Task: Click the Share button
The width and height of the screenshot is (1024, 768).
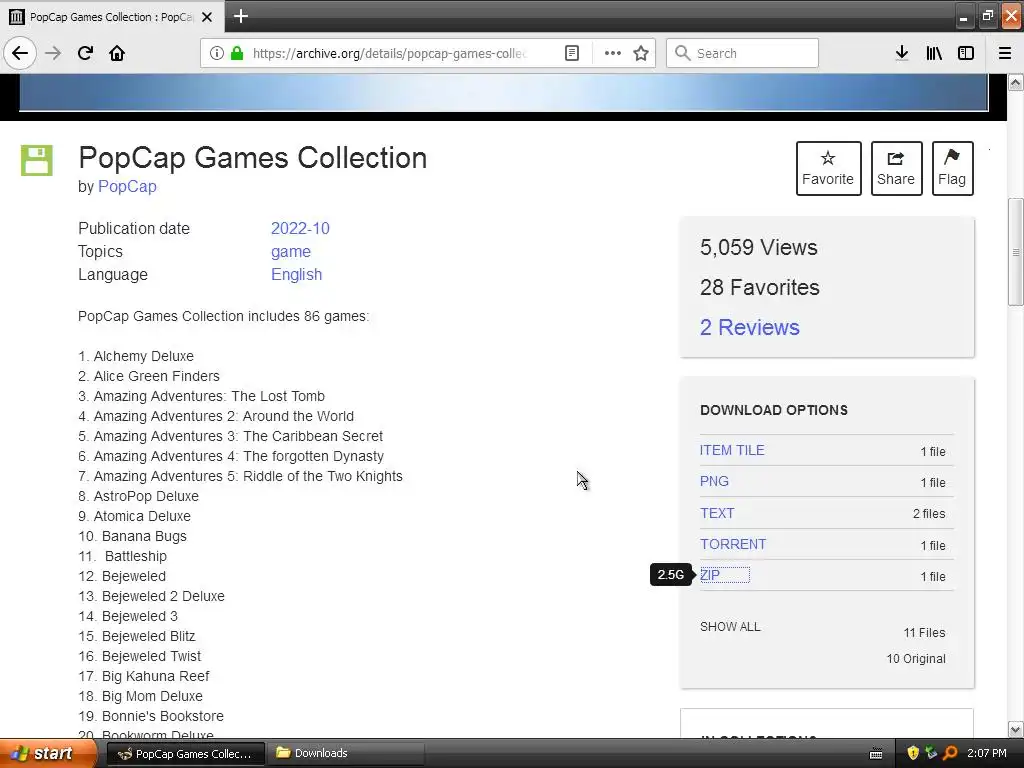Action: [x=896, y=168]
